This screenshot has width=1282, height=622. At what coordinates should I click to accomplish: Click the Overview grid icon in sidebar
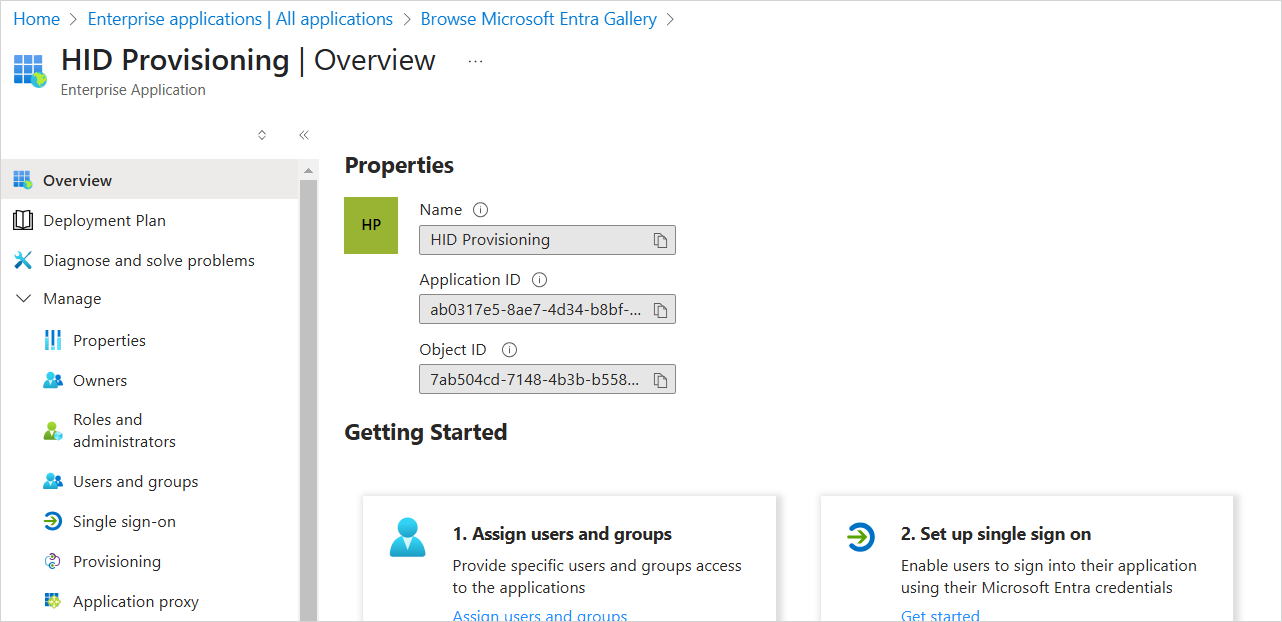(x=23, y=180)
